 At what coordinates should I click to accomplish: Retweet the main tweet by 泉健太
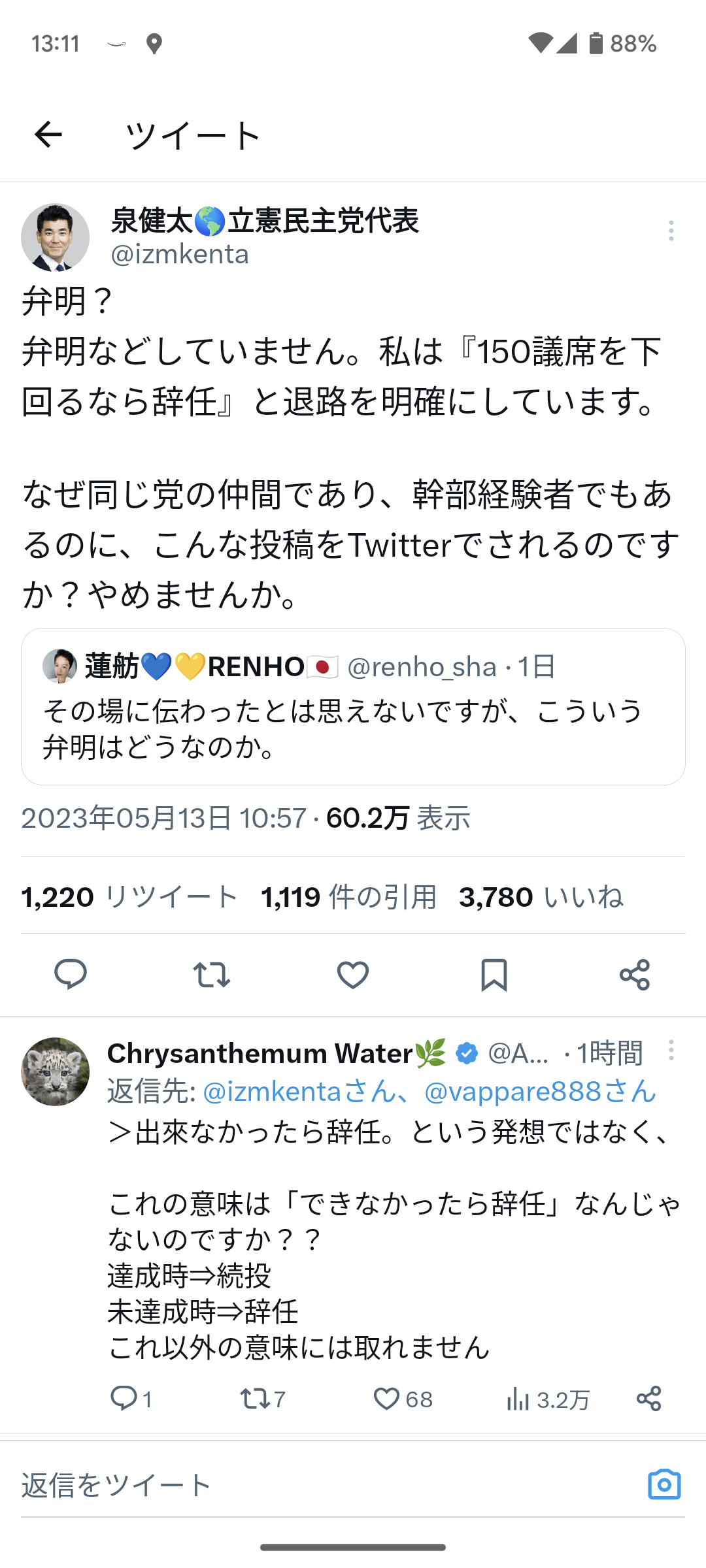coord(211,974)
